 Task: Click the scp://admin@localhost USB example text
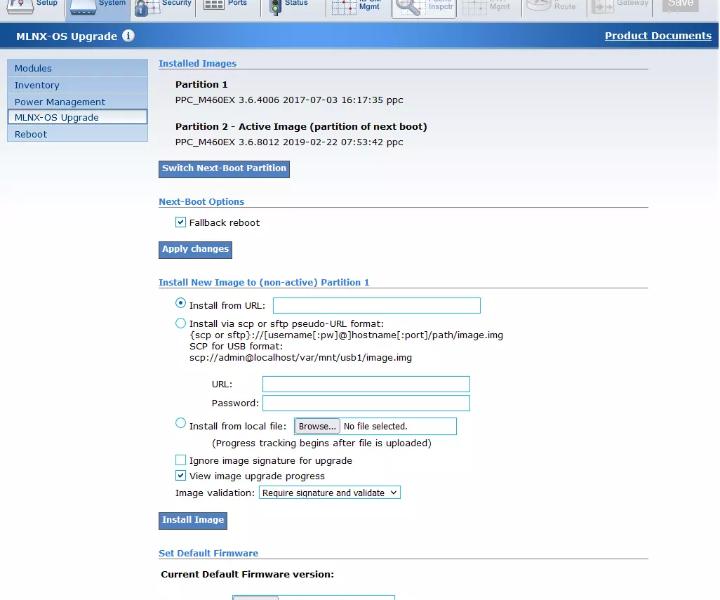pos(301,358)
